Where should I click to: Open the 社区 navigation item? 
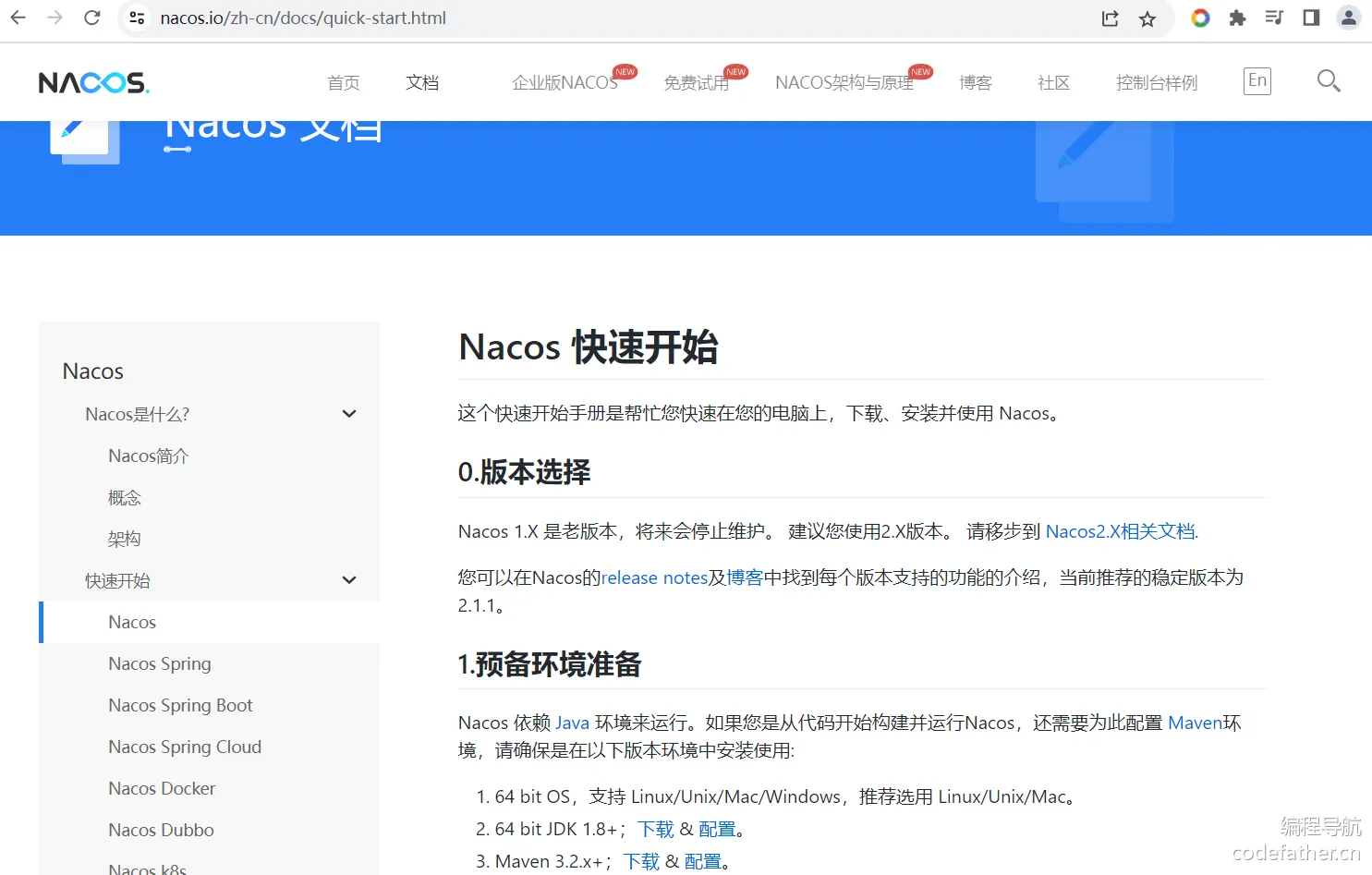coord(1054,83)
